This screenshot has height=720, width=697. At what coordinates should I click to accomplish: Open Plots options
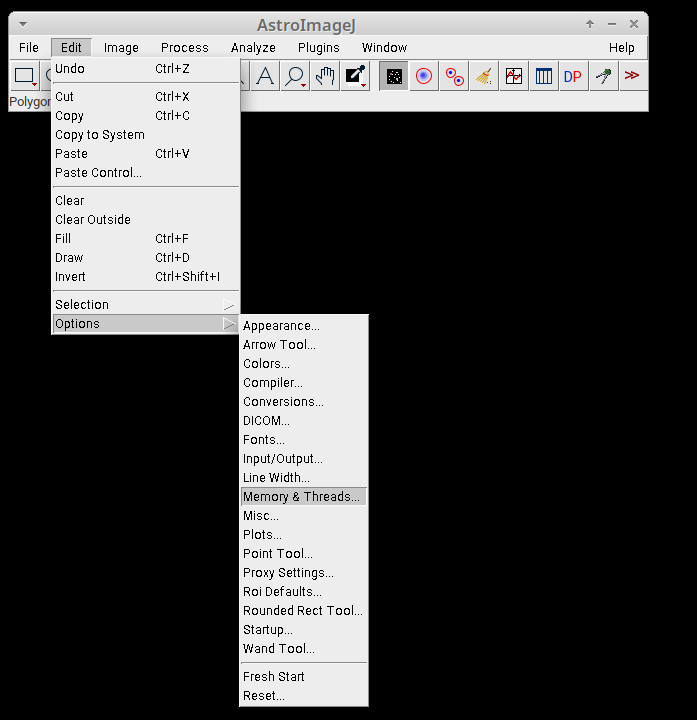pyautogui.click(x=304, y=535)
